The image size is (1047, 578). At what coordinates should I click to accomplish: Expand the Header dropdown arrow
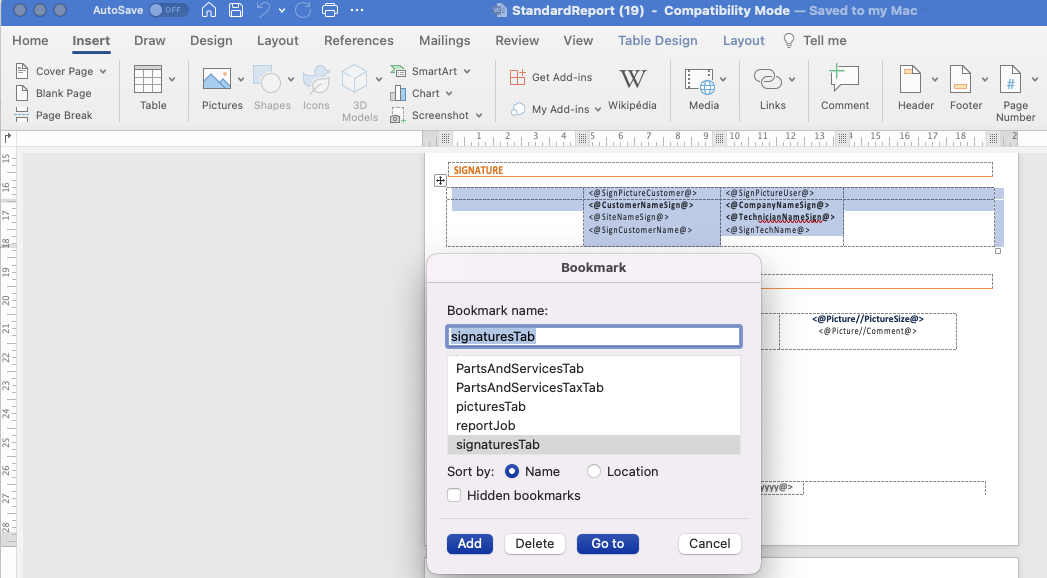point(935,79)
